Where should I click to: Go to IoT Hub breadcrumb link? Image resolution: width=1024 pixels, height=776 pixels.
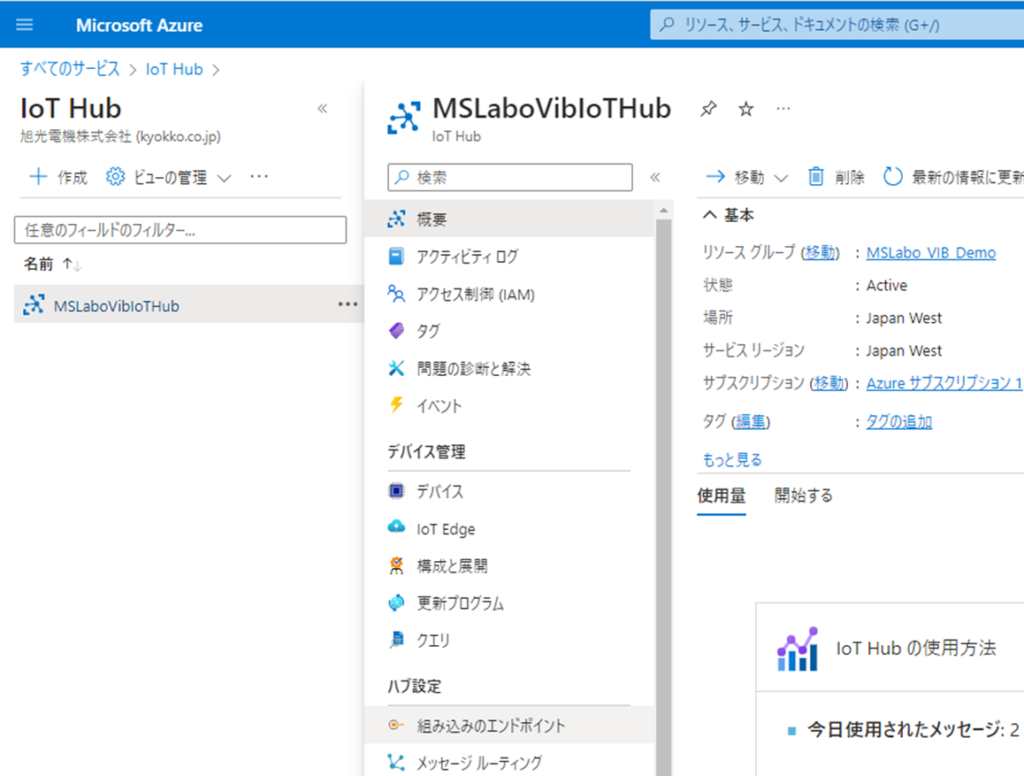coord(174,69)
